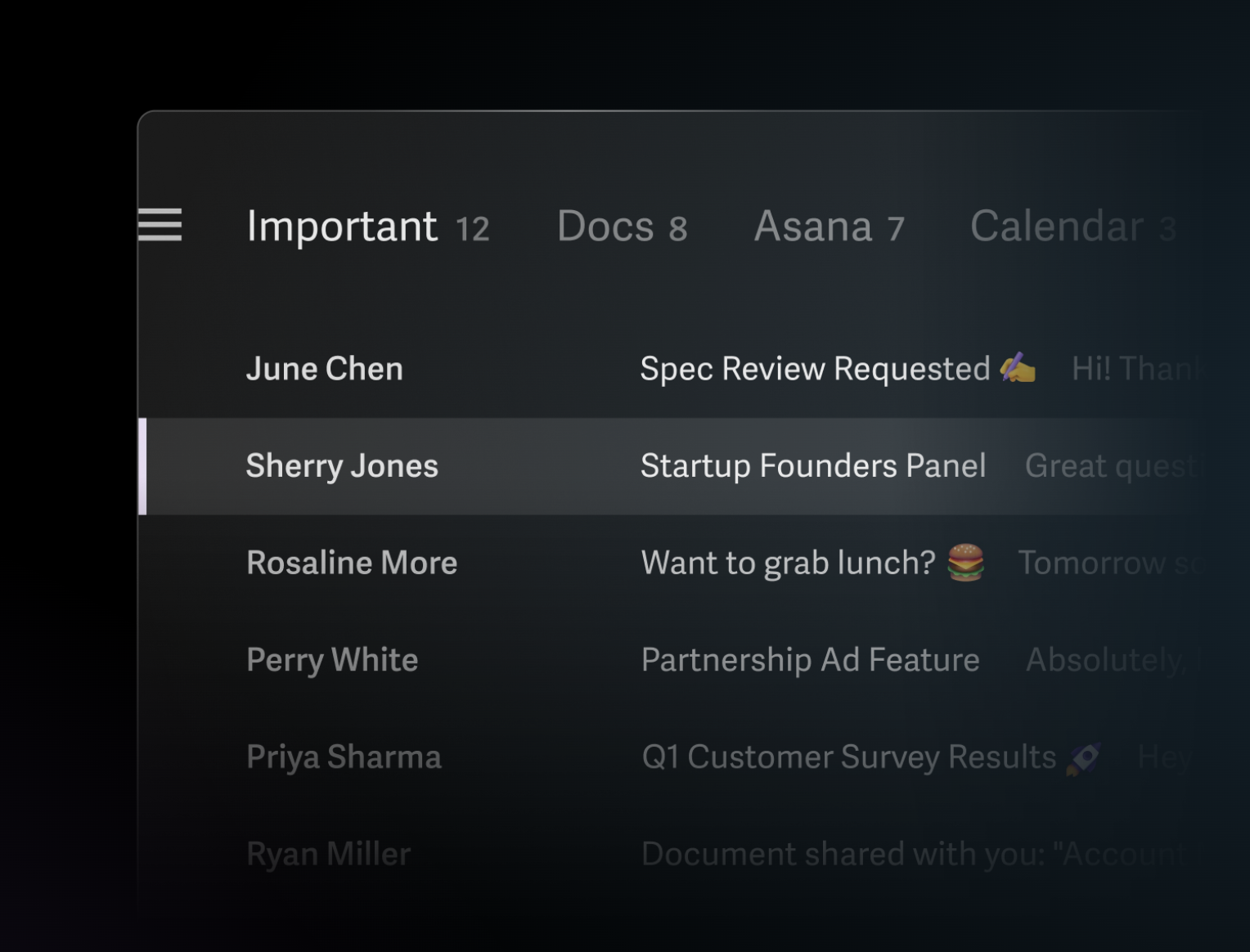This screenshot has width=1250, height=952.
Task: Open Startup Founders Panel email subject
Action: (813, 466)
